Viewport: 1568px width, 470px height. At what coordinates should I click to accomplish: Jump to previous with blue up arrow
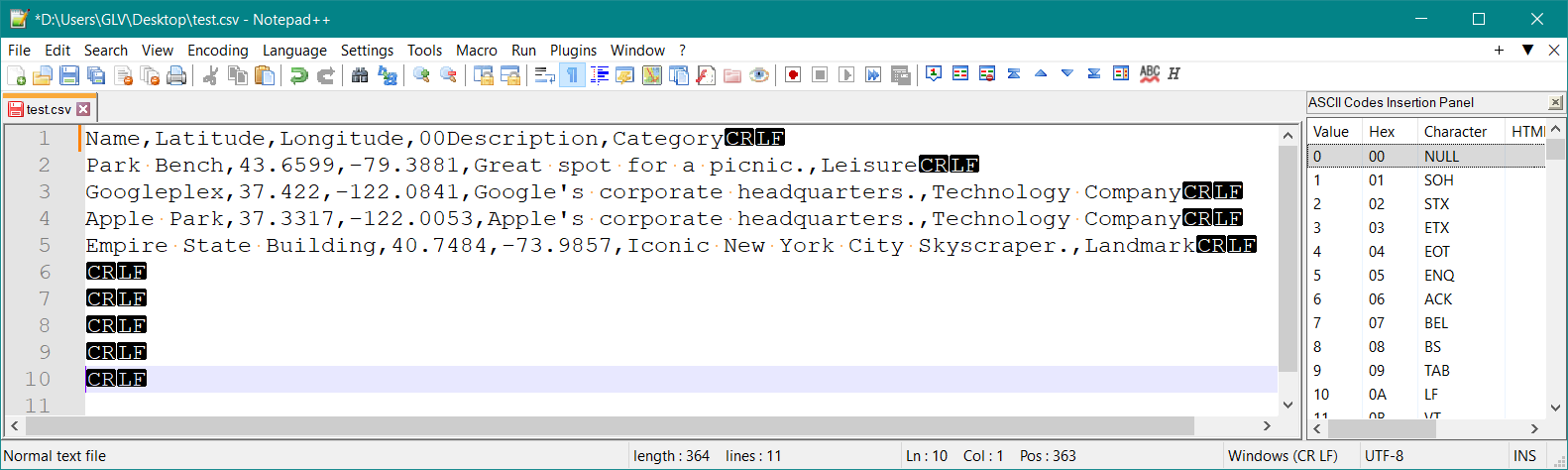point(1041,73)
